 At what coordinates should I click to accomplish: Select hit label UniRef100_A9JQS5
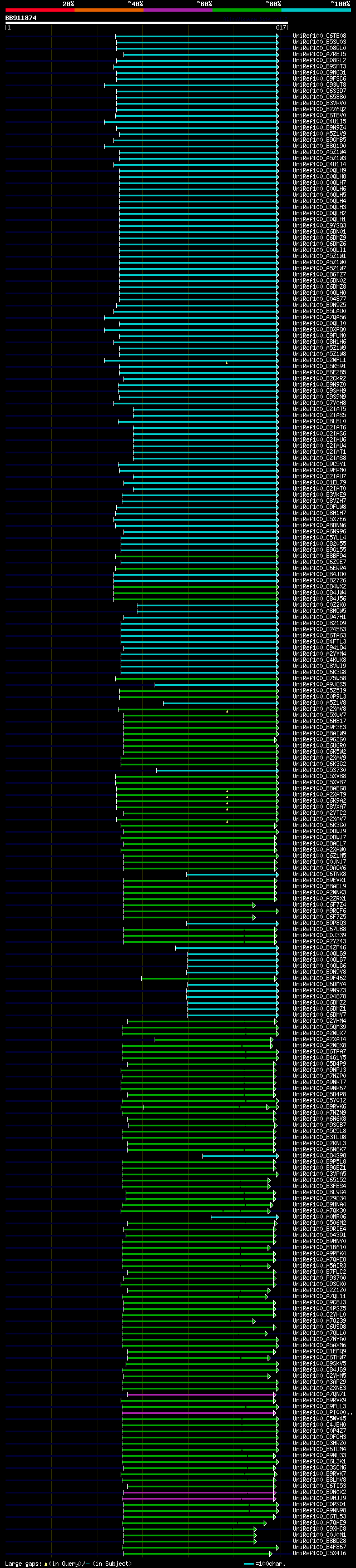(319, 684)
